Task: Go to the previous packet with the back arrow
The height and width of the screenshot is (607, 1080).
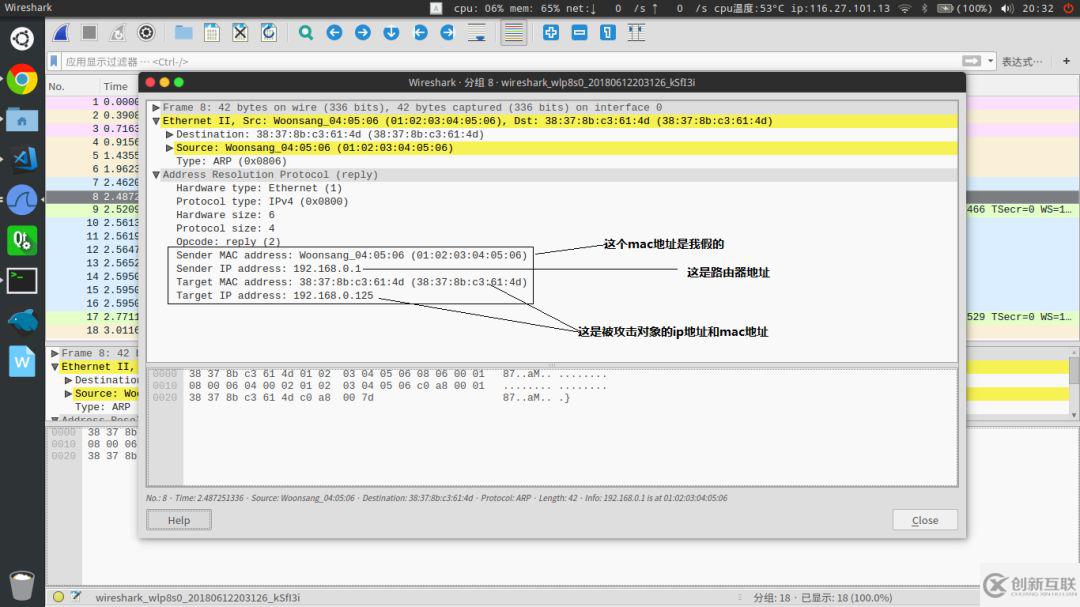Action: pyautogui.click(x=334, y=32)
